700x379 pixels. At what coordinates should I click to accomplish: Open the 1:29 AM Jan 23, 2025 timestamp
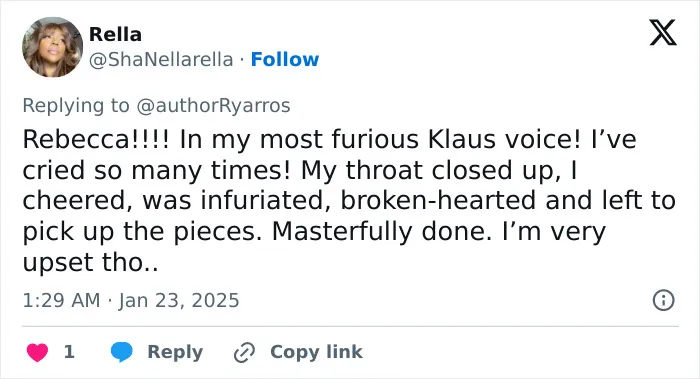131,300
